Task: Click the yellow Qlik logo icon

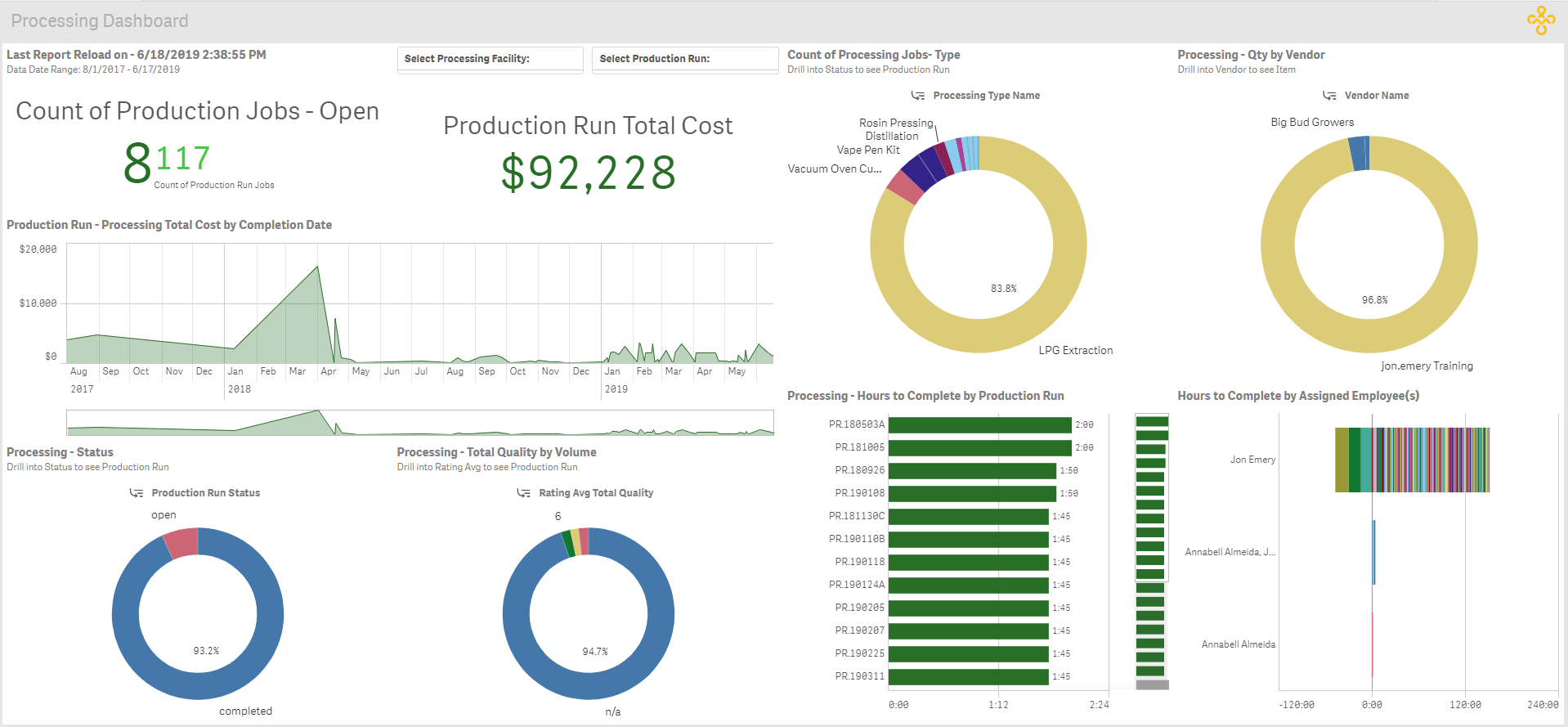Action: pos(1541,20)
